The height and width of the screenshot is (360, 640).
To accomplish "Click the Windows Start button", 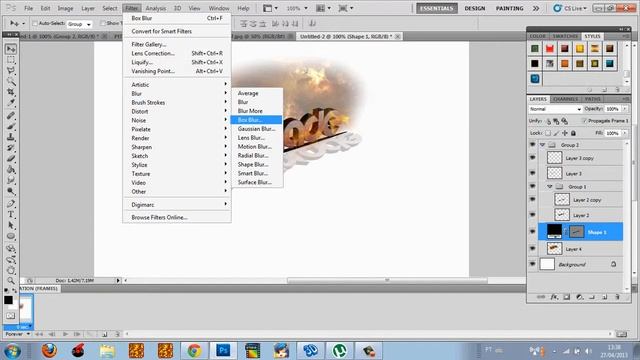I will coord(12,351).
